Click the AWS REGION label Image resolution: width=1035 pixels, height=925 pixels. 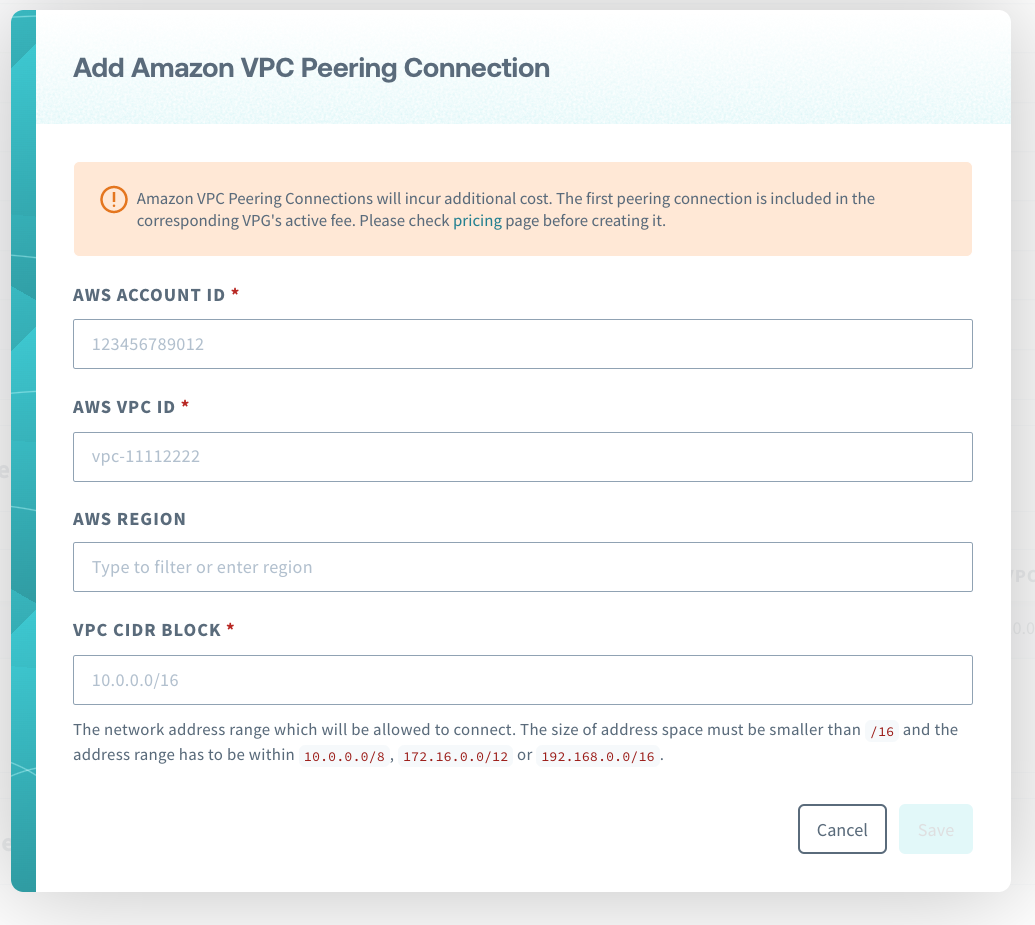pyautogui.click(x=129, y=519)
